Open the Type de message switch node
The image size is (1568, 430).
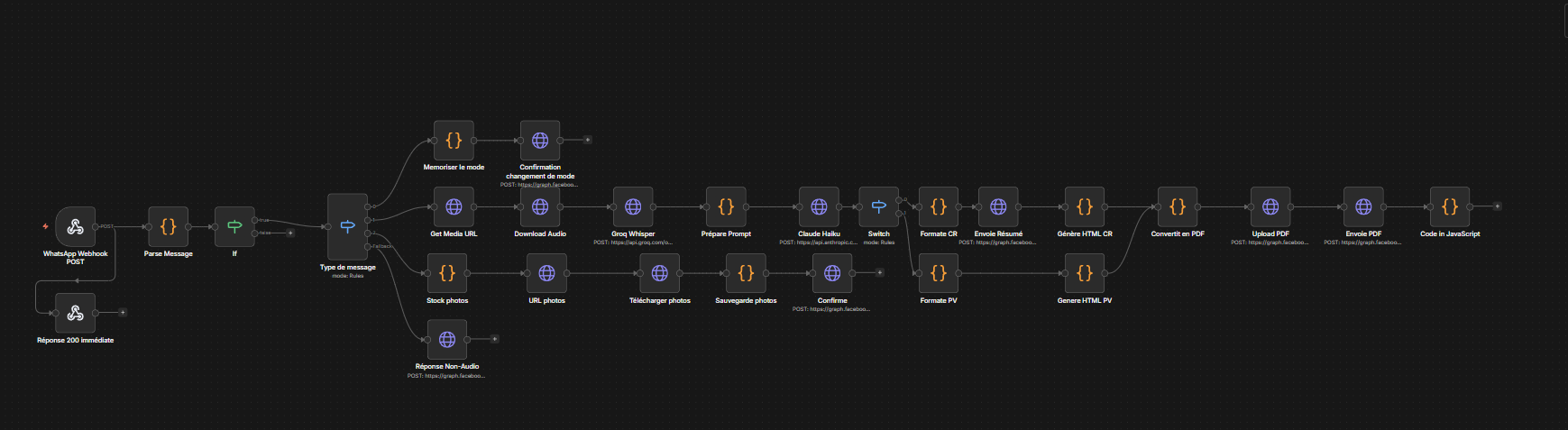click(347, 226)
